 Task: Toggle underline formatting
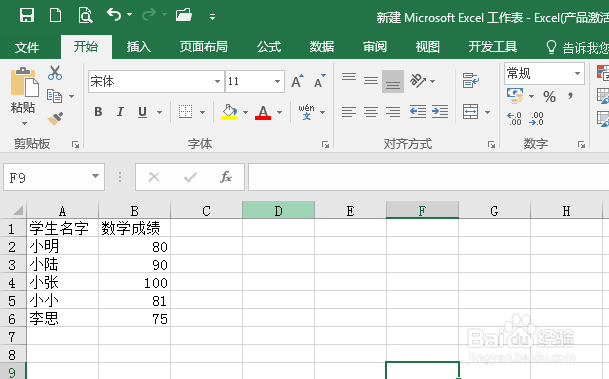coord(143,112)
